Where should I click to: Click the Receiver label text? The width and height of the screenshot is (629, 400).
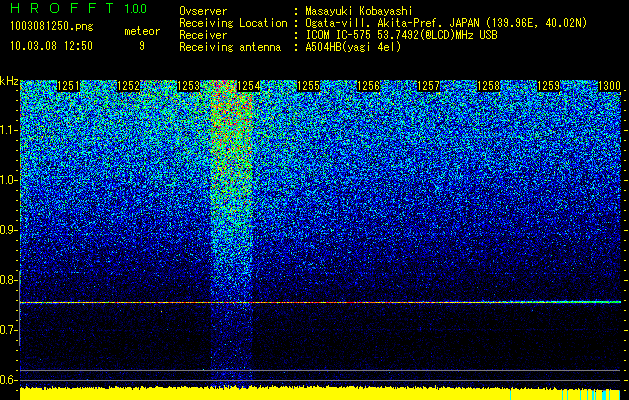pos(203,35)
